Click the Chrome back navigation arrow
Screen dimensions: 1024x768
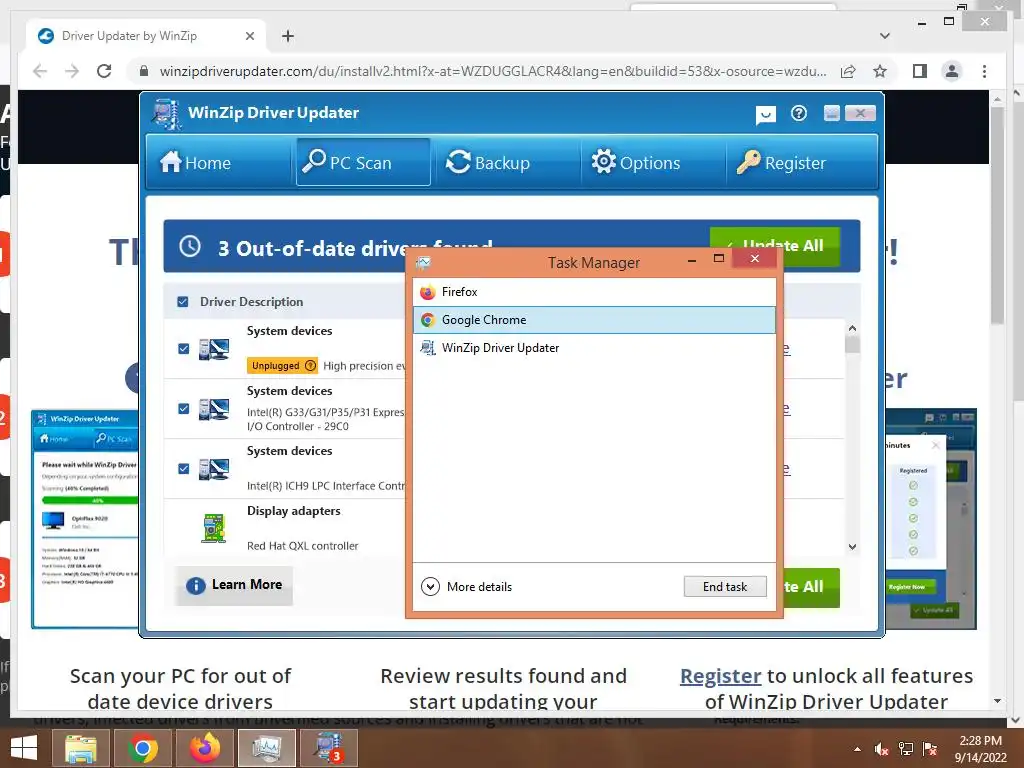[x=40, y=71]
